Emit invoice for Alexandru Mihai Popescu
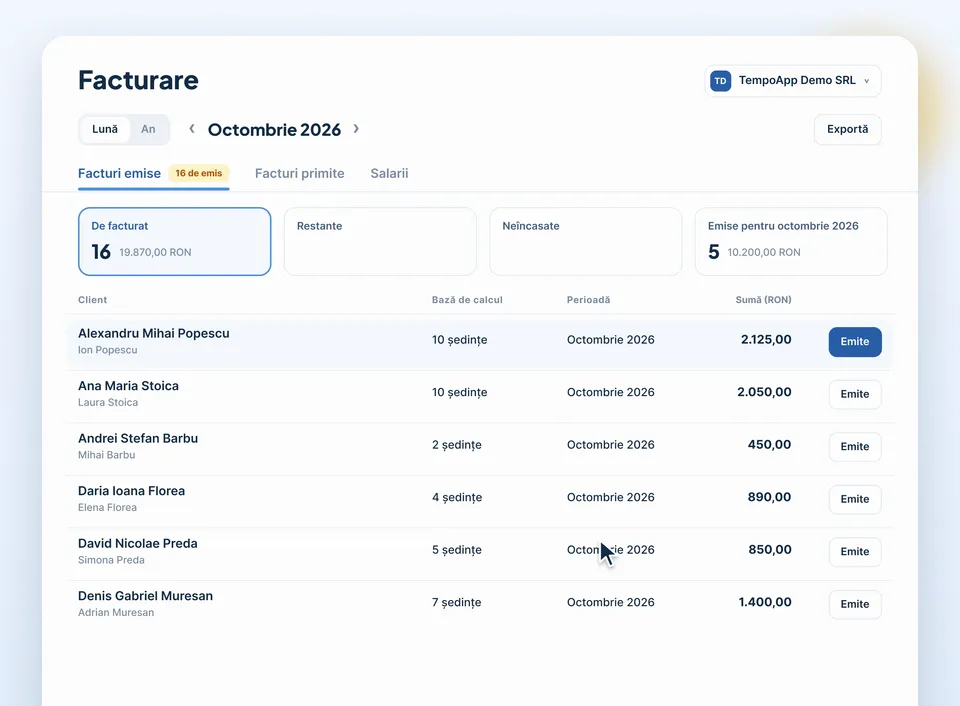The height and width of the screenshot is (706, 960). click(x=855, y=342)
